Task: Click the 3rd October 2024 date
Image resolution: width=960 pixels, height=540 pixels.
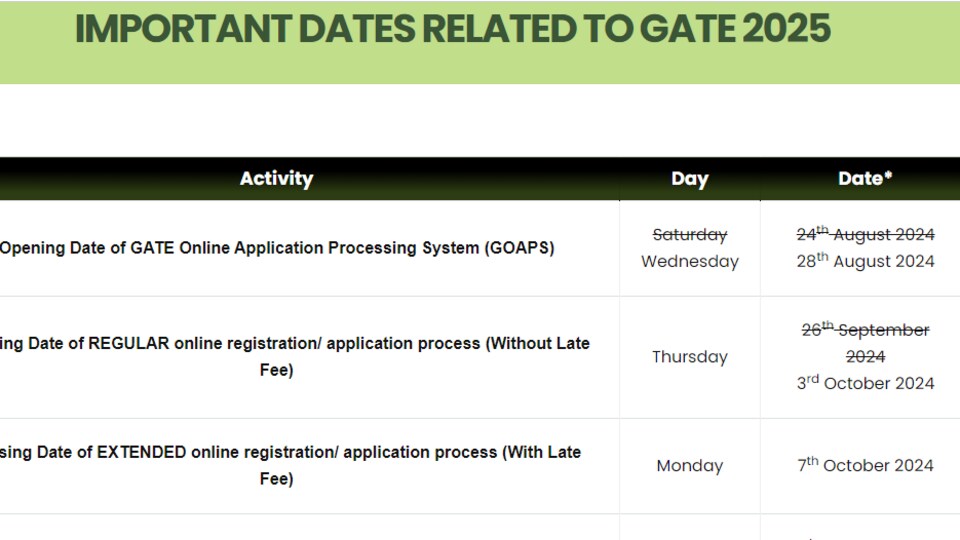Action: [865, 383]
